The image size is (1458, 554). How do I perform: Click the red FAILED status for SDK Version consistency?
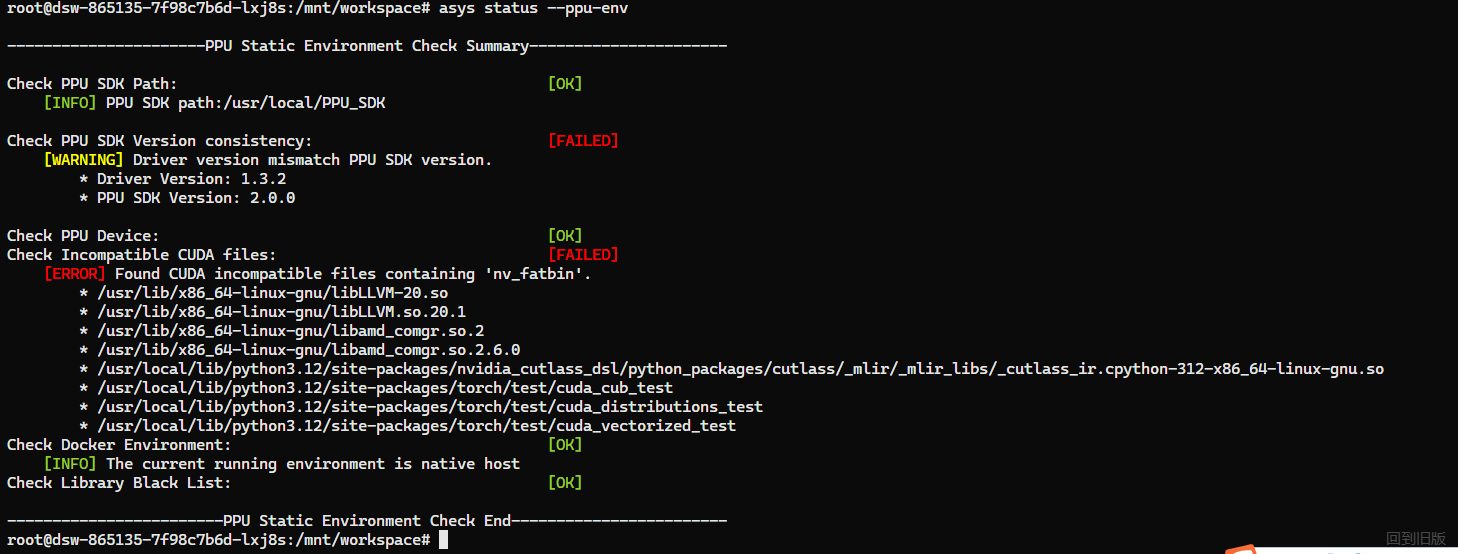coord(583,141)
